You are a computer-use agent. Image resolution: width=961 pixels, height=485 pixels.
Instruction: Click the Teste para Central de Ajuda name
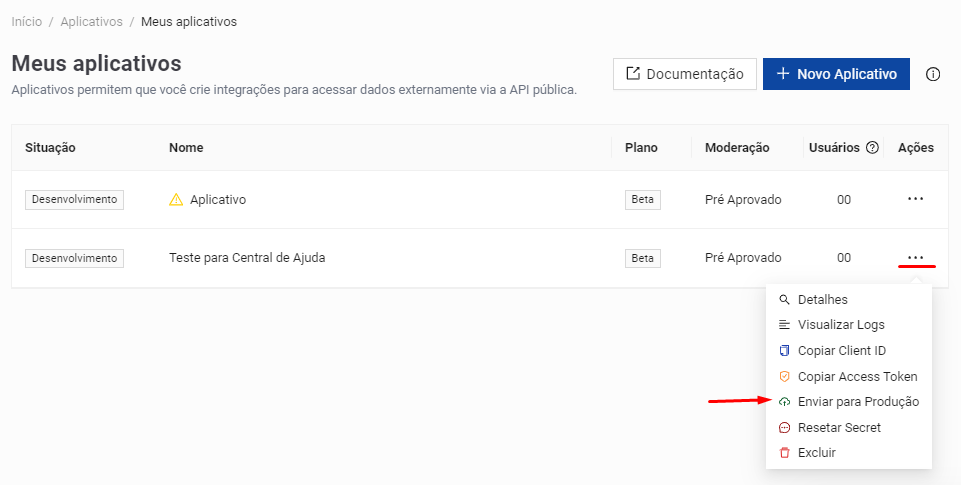click(x=247, y=258)
